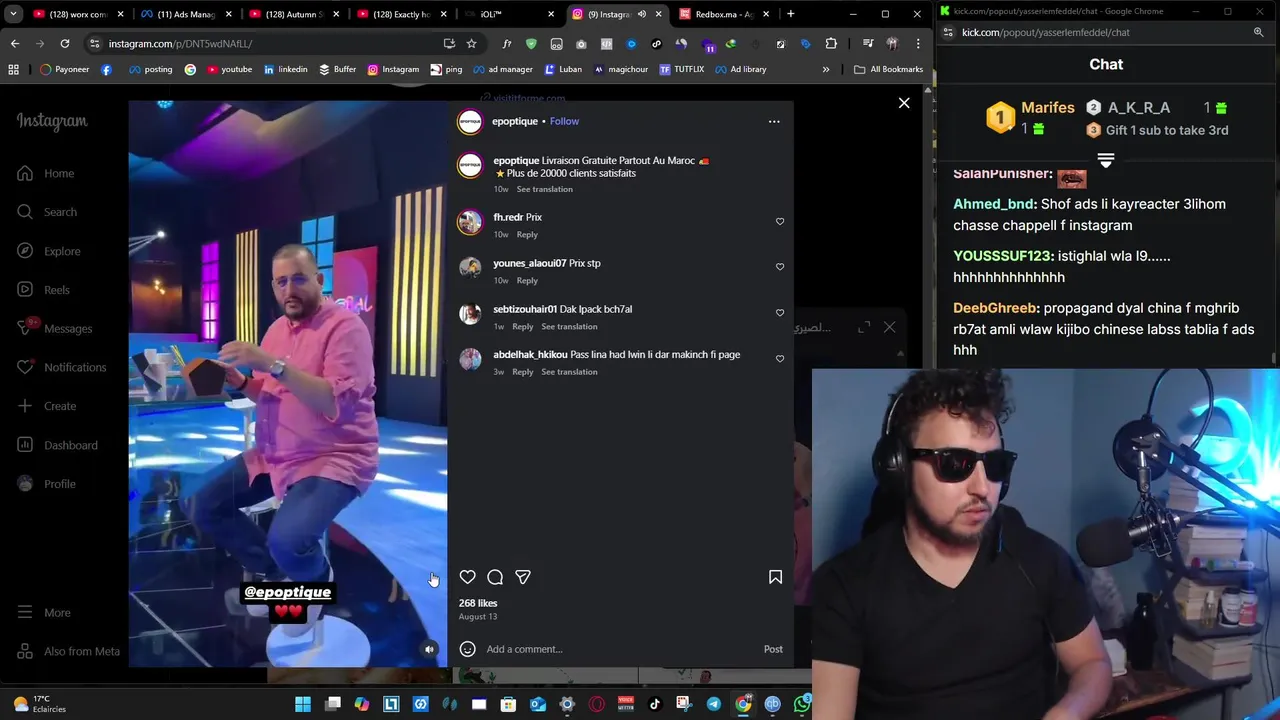Open WhatsApp from the taskbar
The width and height of the screenshot is (1280, 720).
click(x=802, y=704)
